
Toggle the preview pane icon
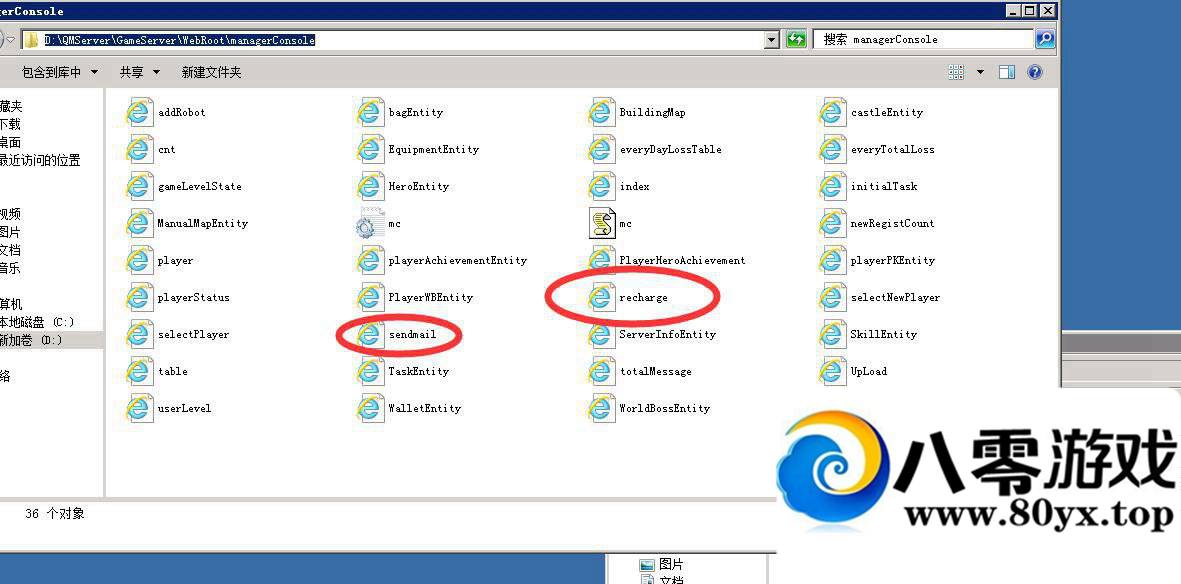click(x=1007, y=72)
